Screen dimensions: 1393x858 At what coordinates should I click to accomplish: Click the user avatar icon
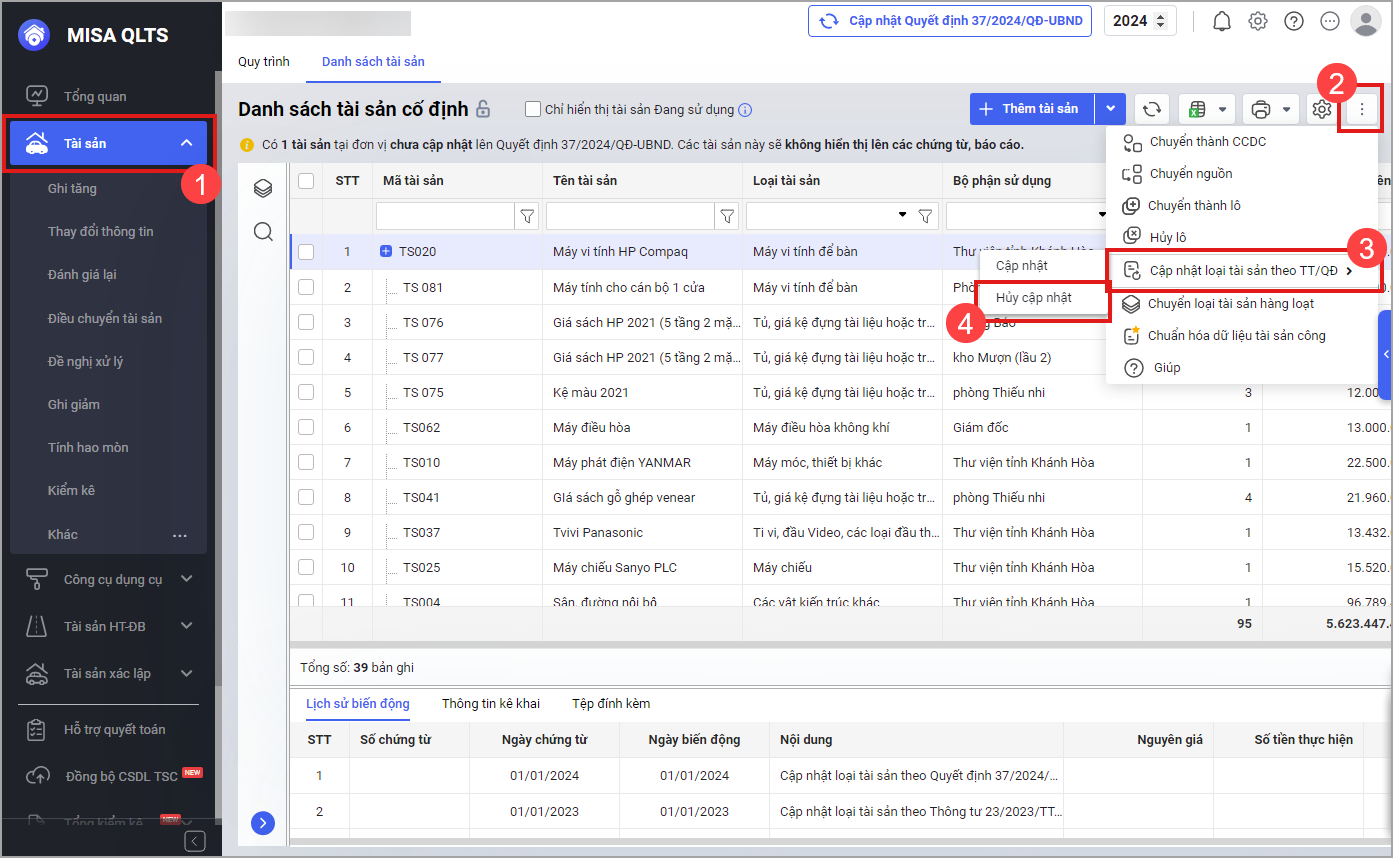tap(1365, 21)
